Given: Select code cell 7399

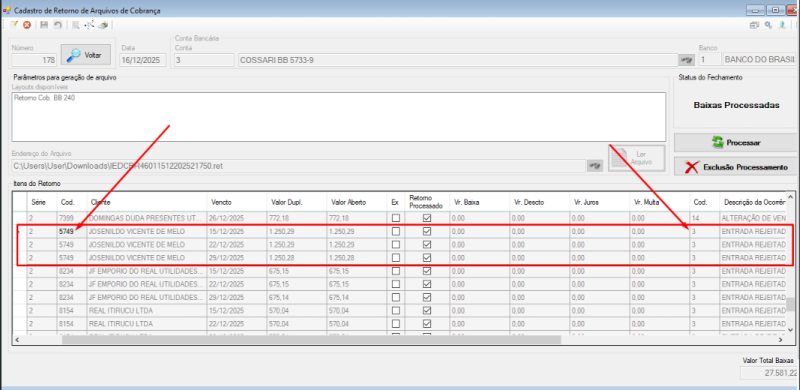Looking at the screenshot, I should (72, 218).
